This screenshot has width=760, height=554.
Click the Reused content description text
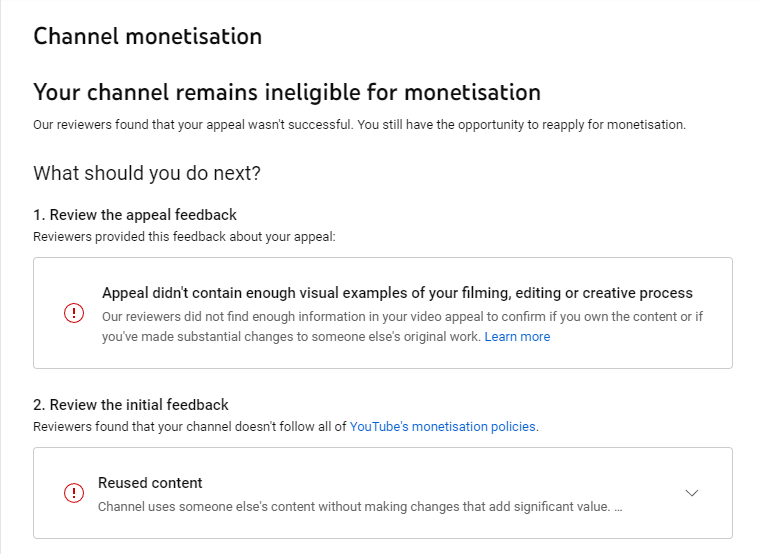click(x=360, y=507)
